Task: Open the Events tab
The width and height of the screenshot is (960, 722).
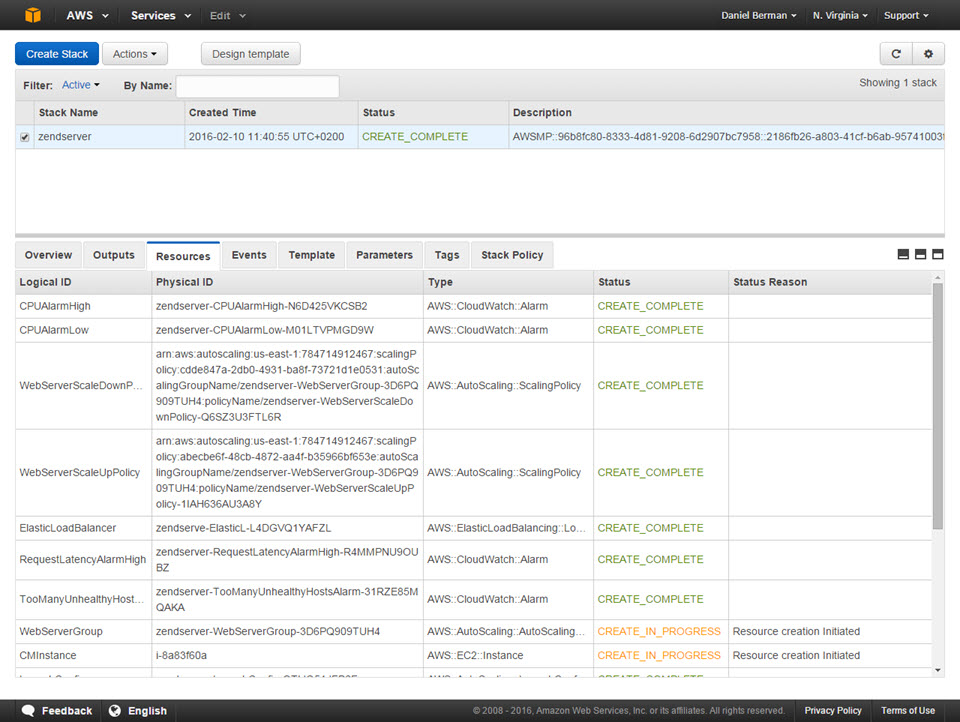Action: point(249,255)
